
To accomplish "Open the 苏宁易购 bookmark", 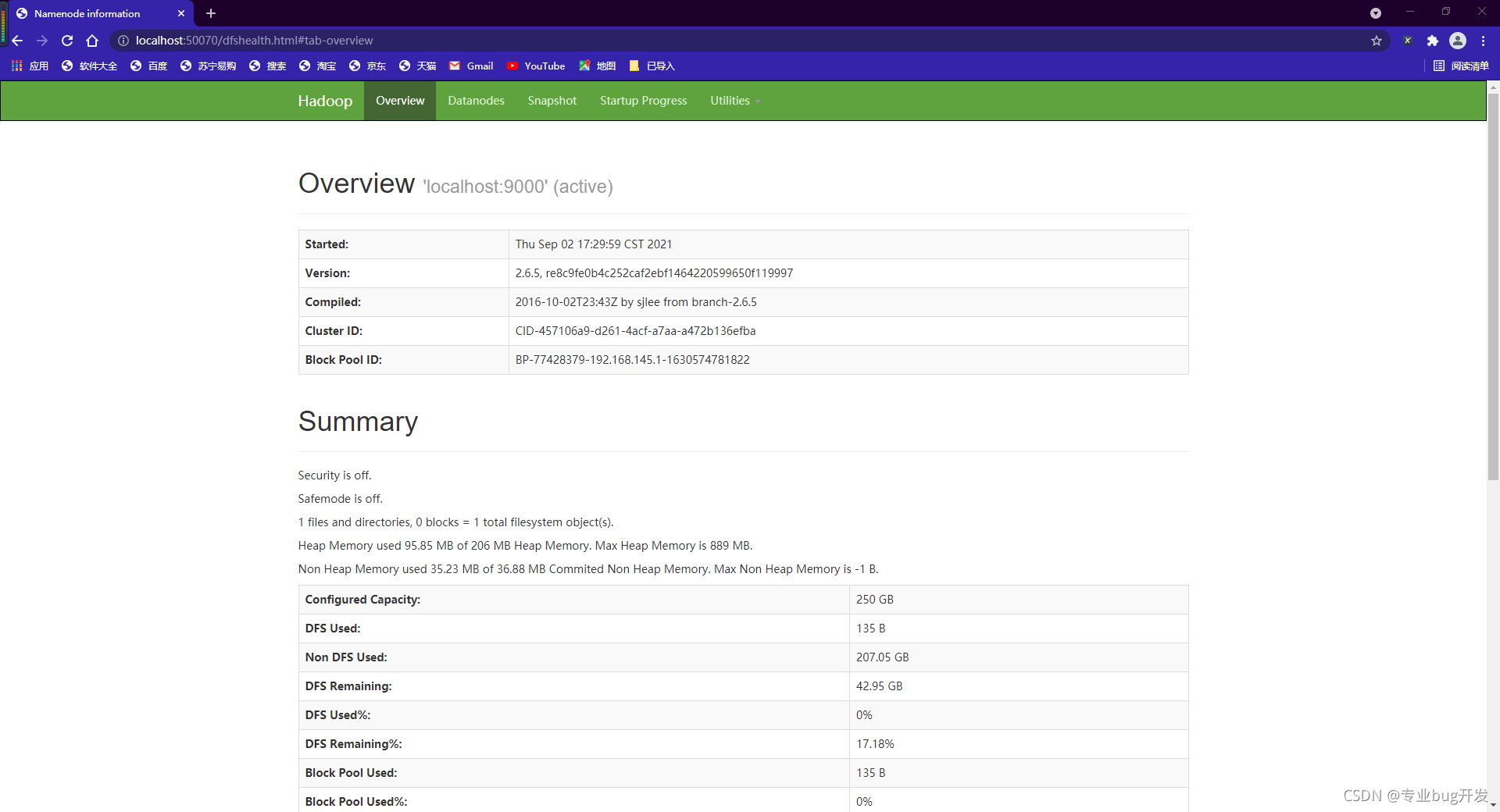I will click(208, 66).
